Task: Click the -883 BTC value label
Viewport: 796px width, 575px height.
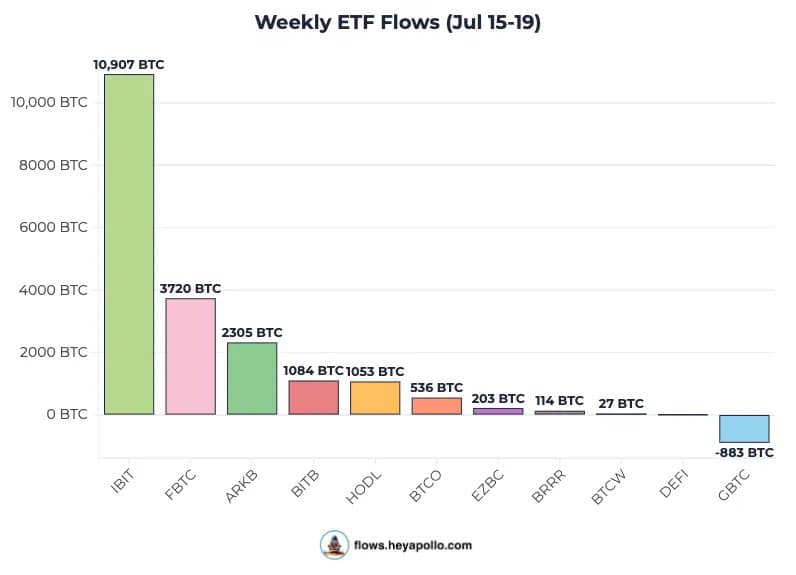Action: (x=744, y=453)
